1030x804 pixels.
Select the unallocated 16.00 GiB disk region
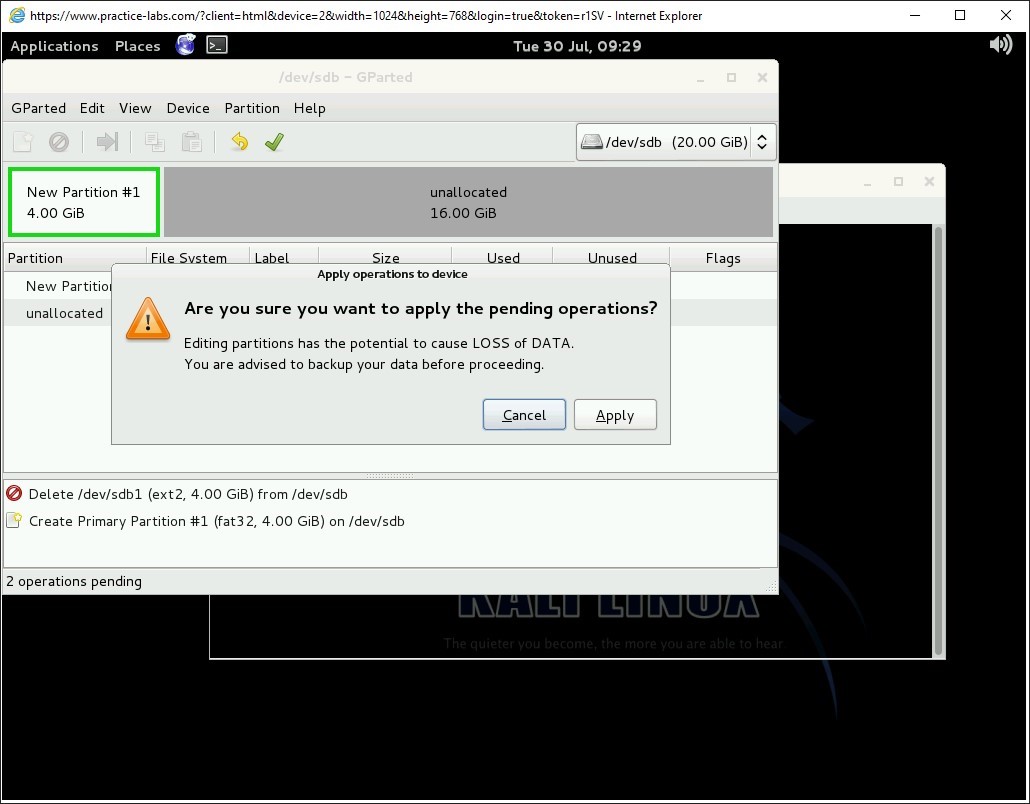[x=468, y=202]
